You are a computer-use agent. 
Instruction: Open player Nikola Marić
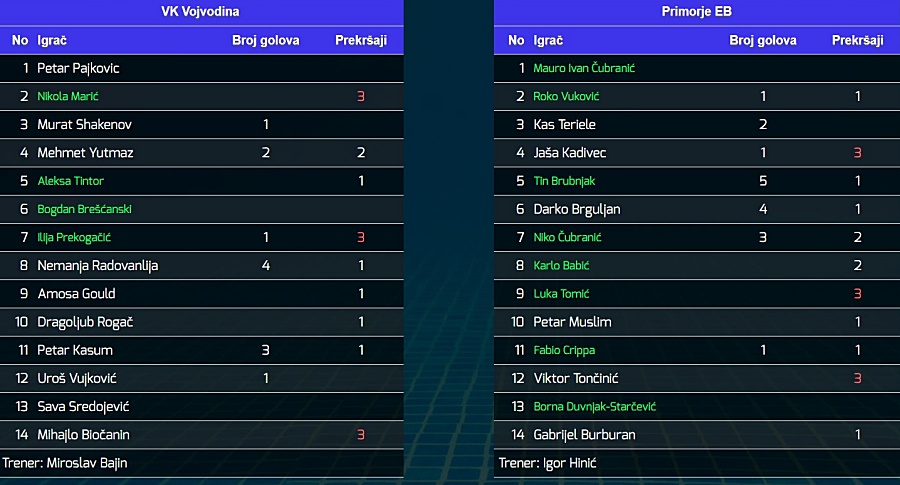coord(68,96)
